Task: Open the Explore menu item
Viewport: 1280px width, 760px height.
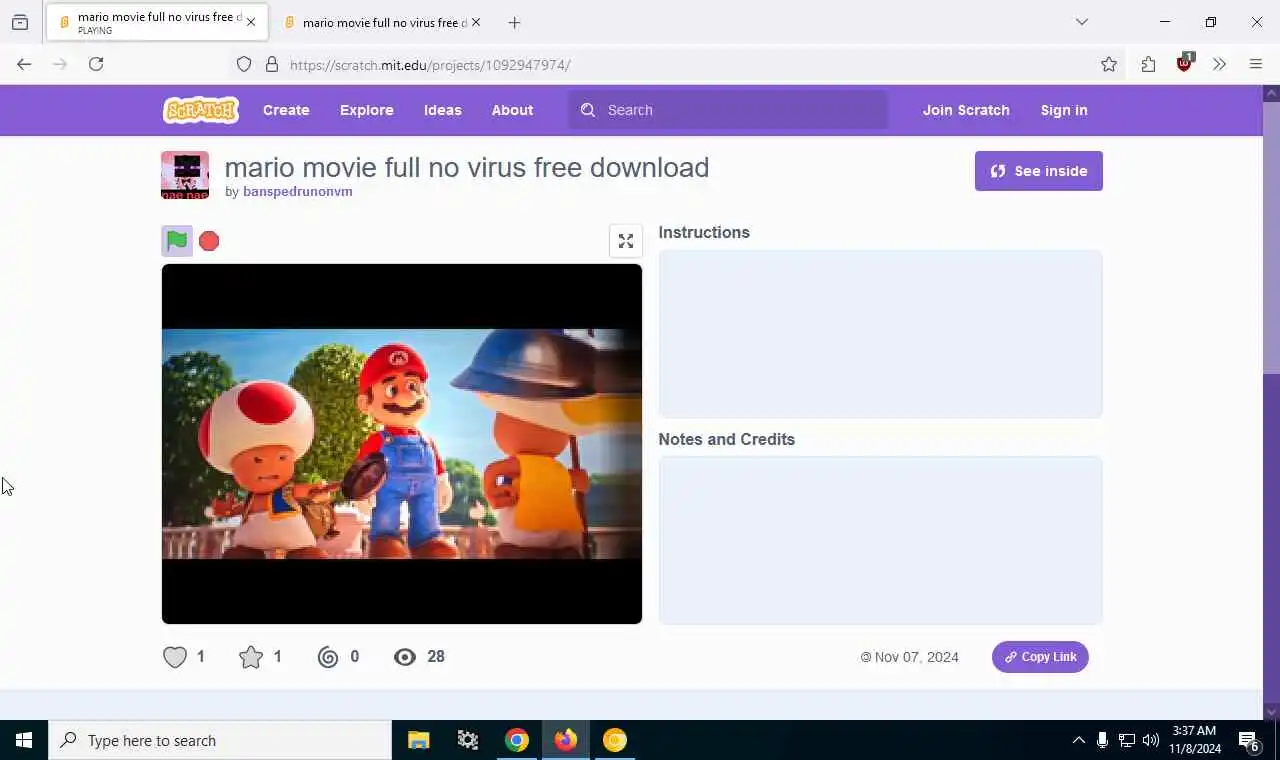Action: tap(367, 110)
